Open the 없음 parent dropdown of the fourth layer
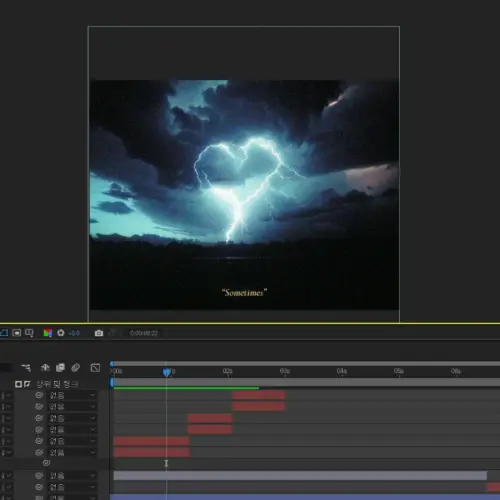Viewport: 500px width, 500px height. [x=72, y=429]
